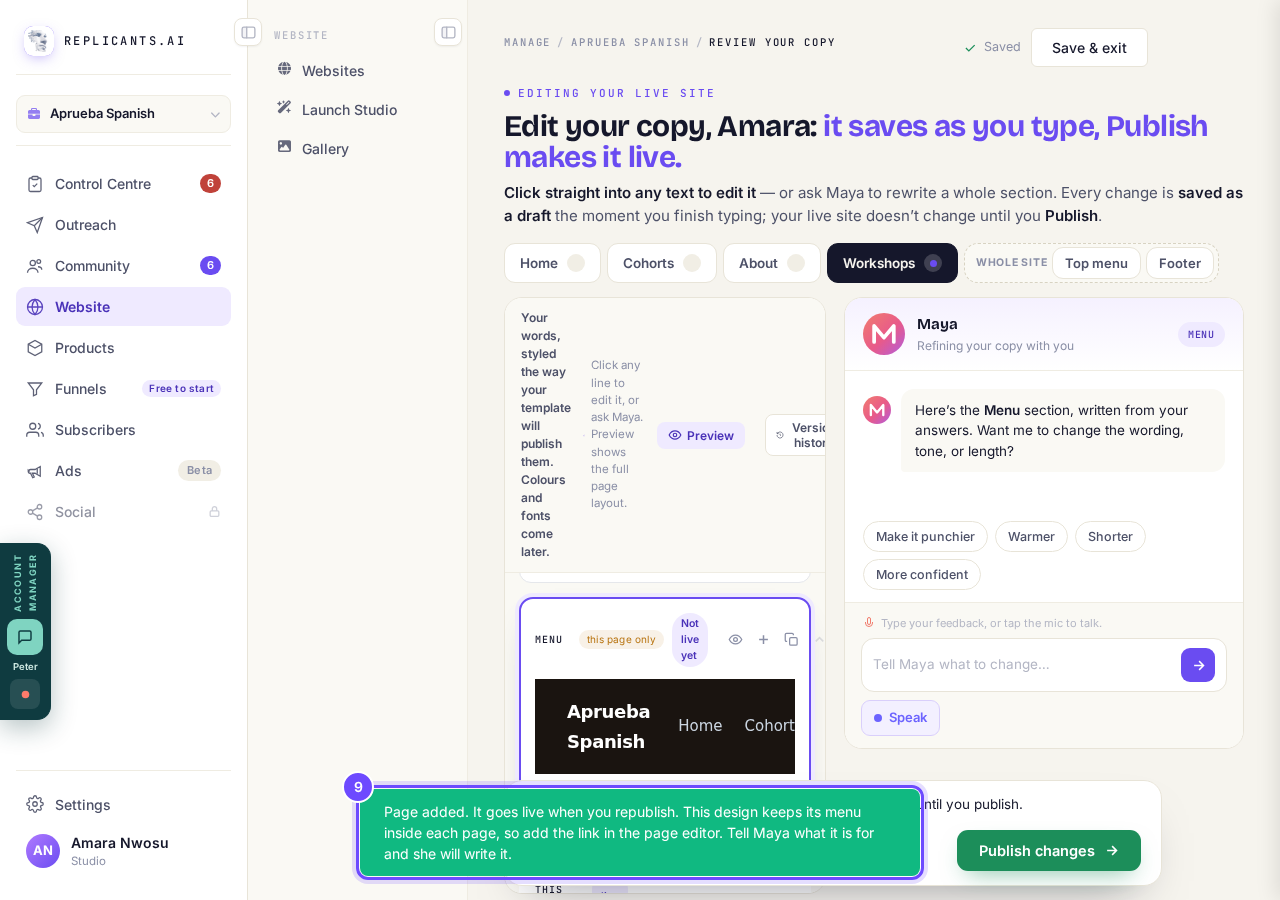Image resolution: width=1280 pixels, height=900 pixels.
Task: Click the Launch Studio magic wand icon
Action: [x=285, y=108]
